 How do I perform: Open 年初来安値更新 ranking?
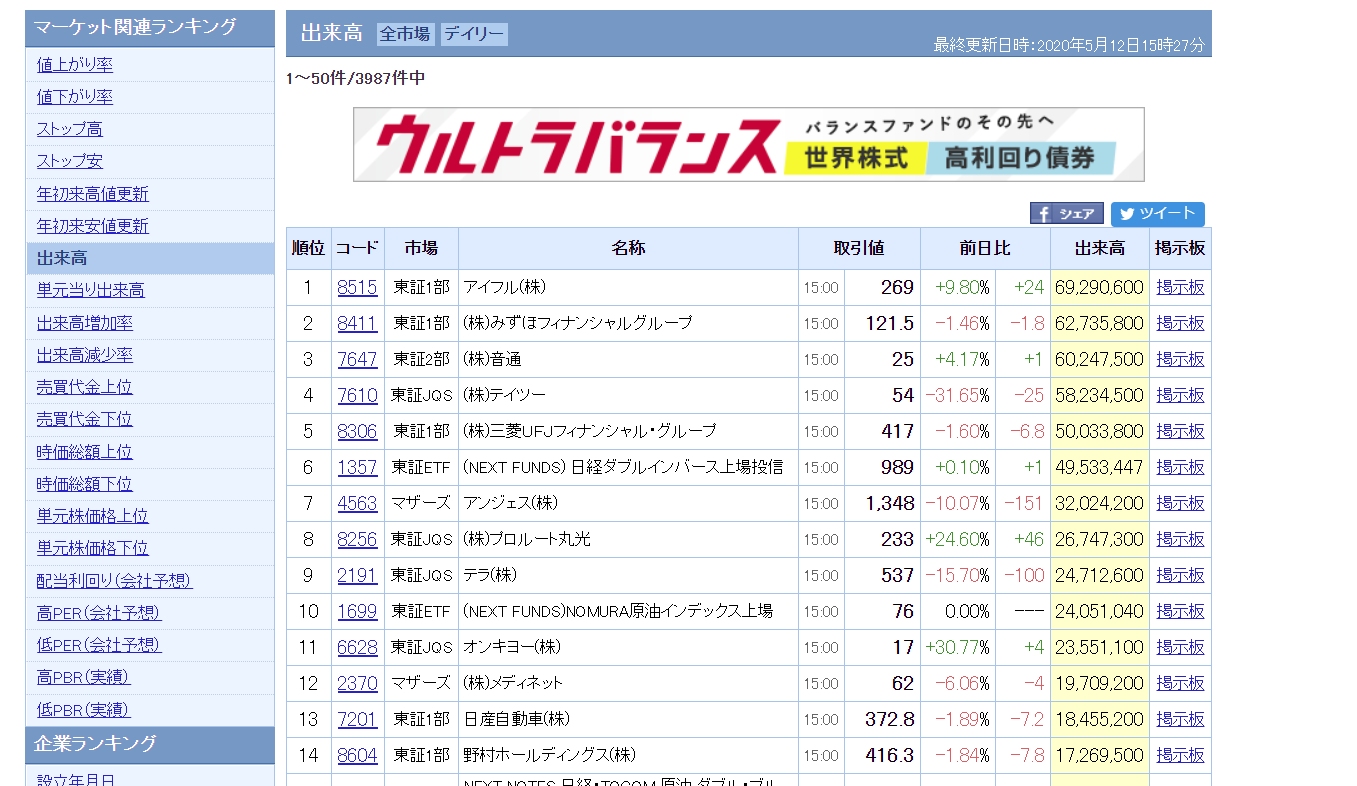93,226
